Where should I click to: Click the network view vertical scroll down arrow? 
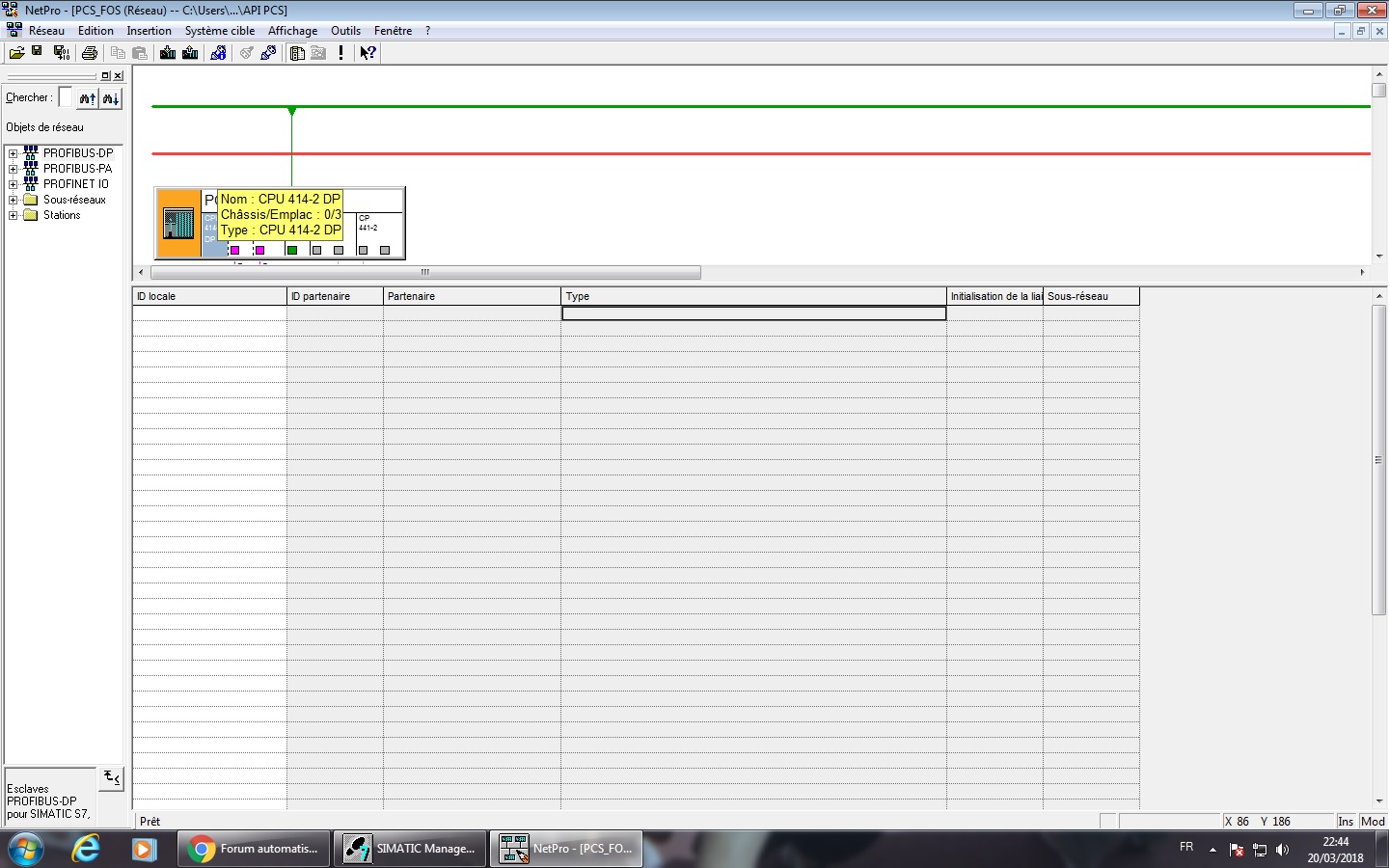click(x=1378, y=257)
